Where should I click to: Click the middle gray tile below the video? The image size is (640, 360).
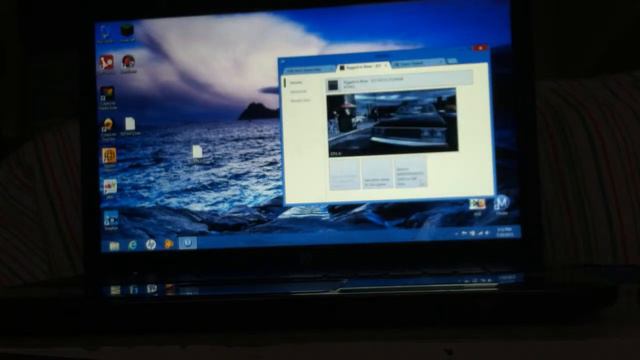tap(378, 173)
